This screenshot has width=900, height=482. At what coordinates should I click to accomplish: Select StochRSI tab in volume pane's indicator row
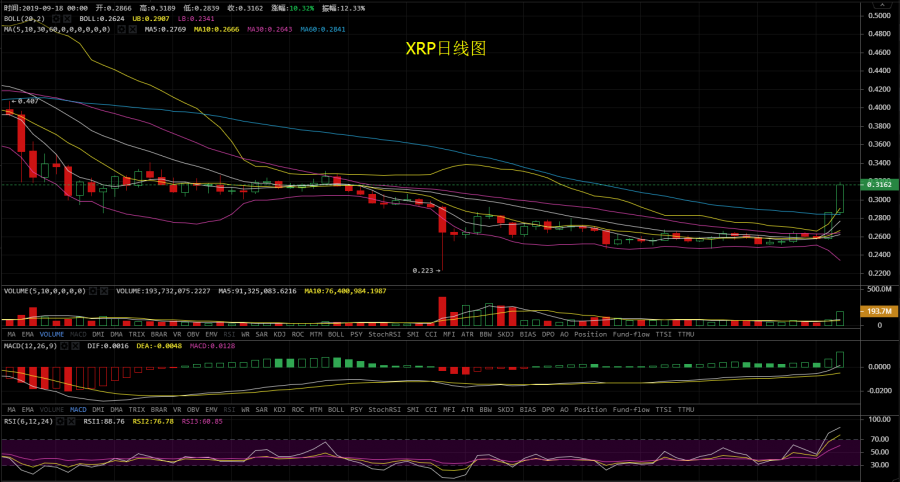coord(385,333)
